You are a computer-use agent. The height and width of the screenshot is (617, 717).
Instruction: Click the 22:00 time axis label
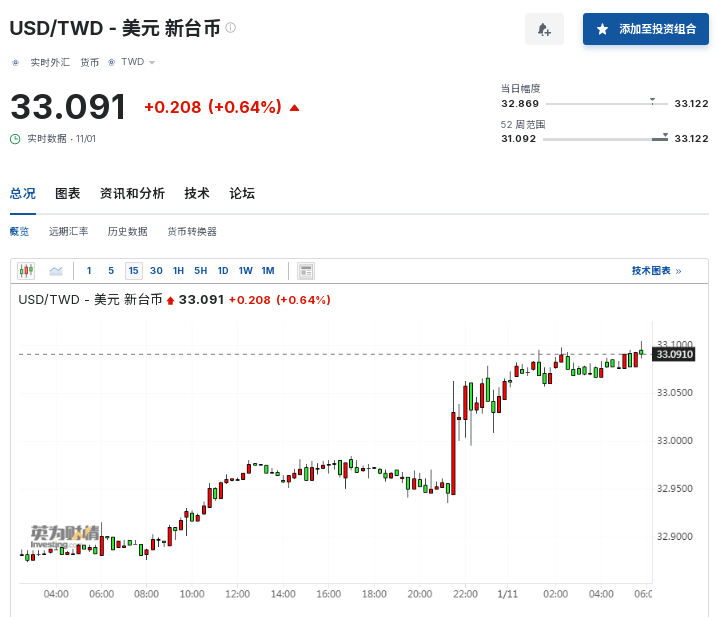(466, 594)
